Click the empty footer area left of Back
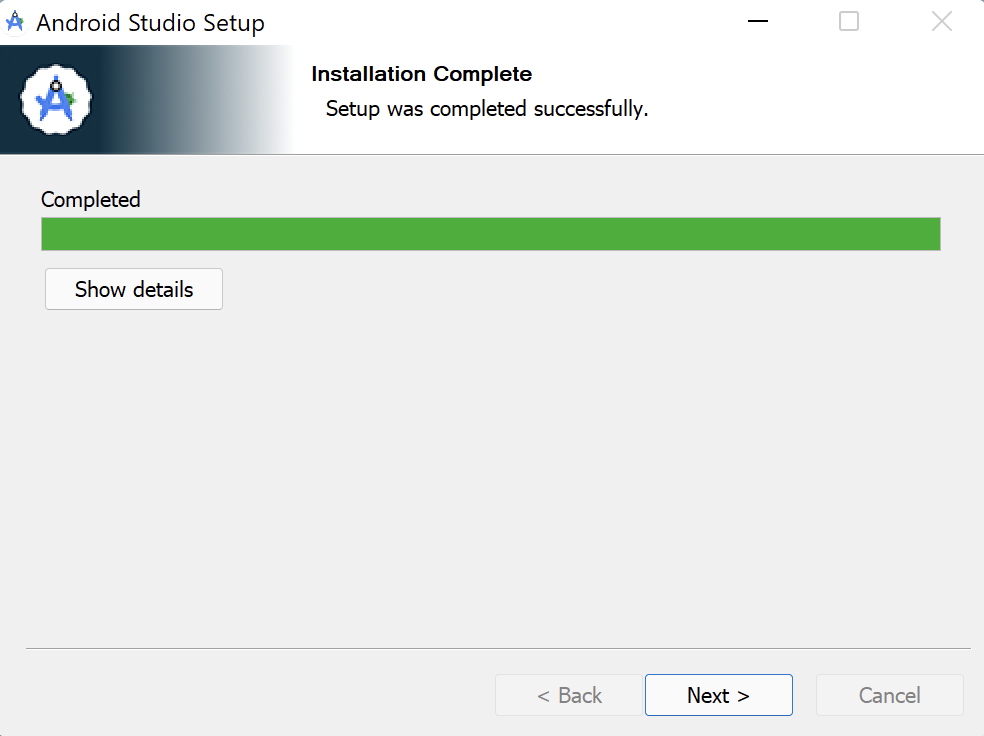This screenshot has width=984, height=736. [250, 695]
